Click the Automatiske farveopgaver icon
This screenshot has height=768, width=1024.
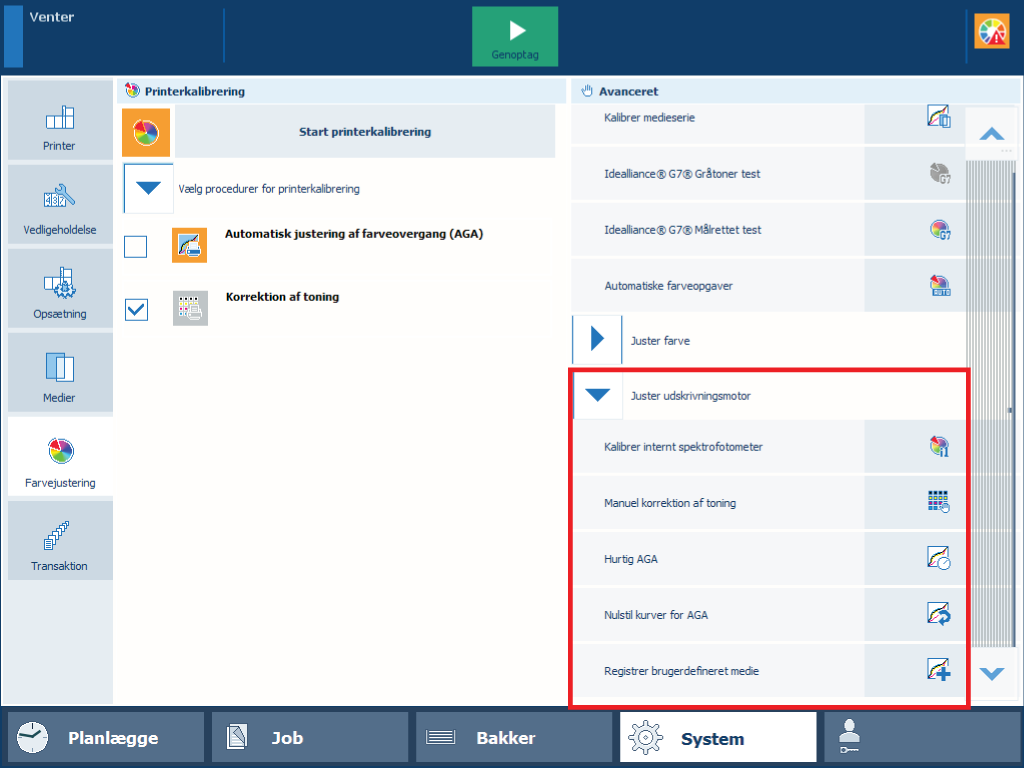coord(939,286)
